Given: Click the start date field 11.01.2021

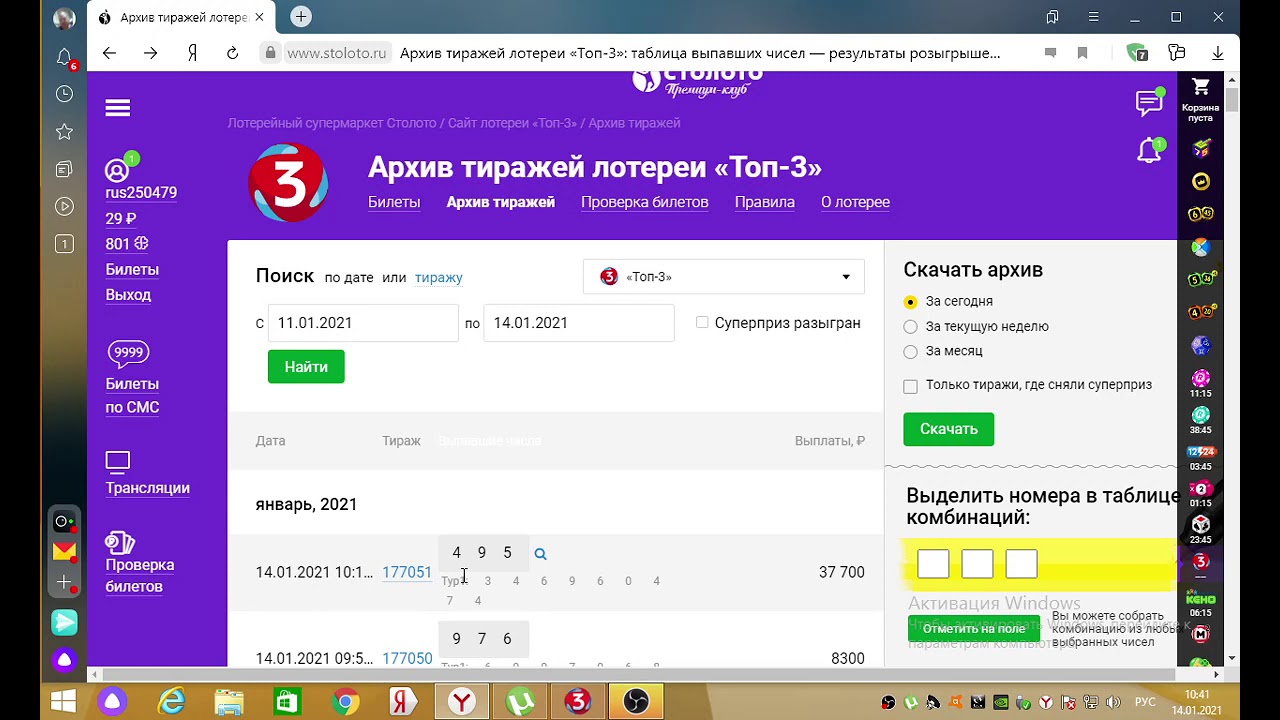Looking at the screenshot, I should [363, 323].
